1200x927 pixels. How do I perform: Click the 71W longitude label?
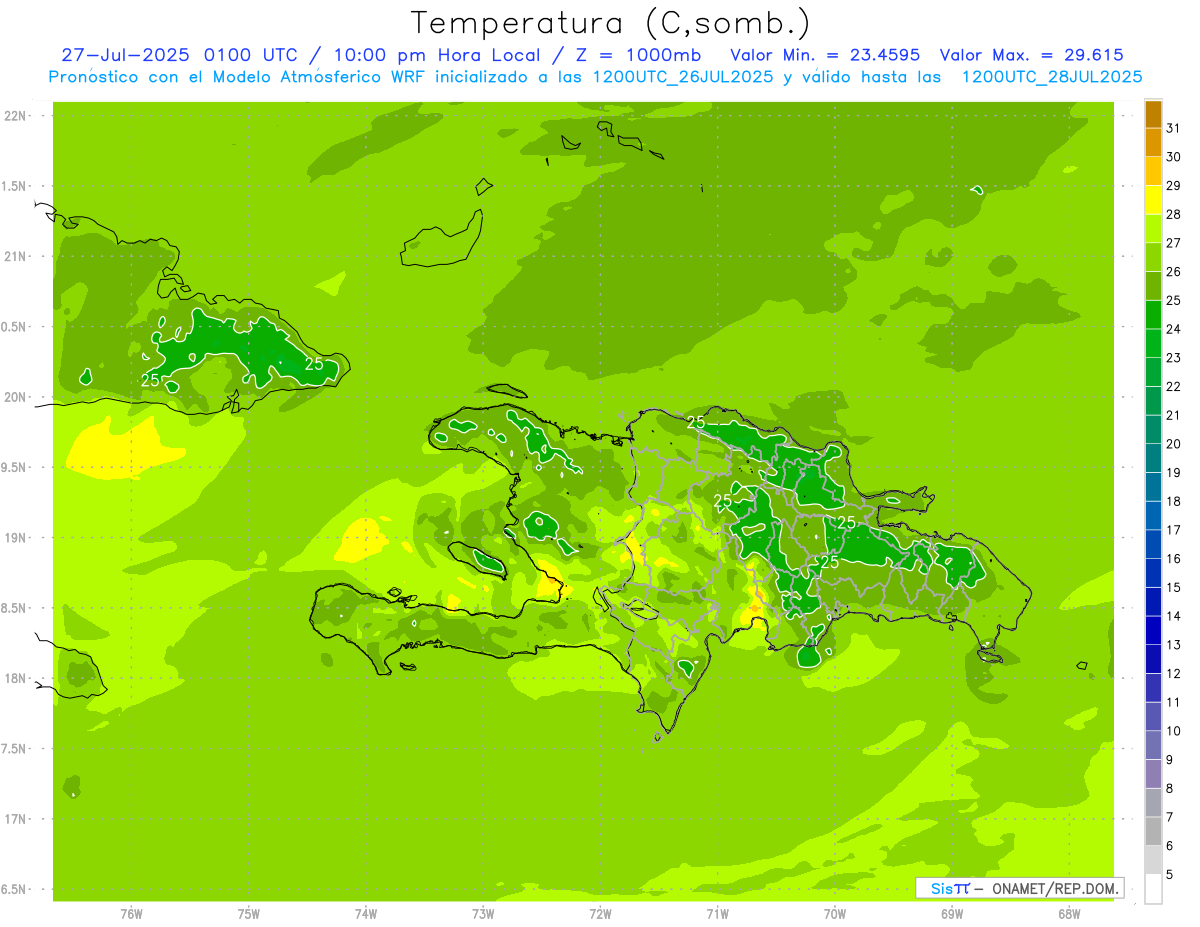point(717,913)
